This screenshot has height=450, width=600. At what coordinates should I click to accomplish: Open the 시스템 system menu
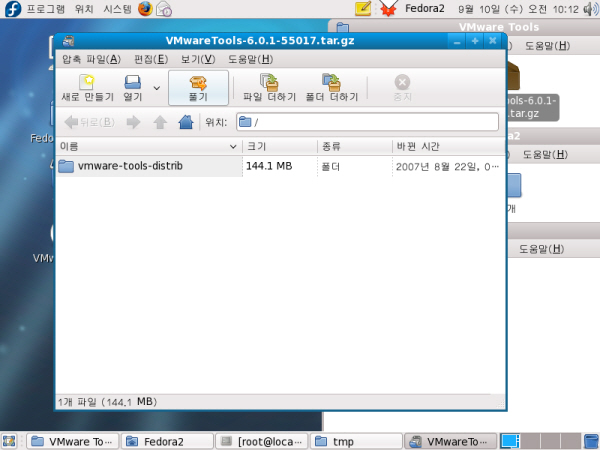point(117,9)
